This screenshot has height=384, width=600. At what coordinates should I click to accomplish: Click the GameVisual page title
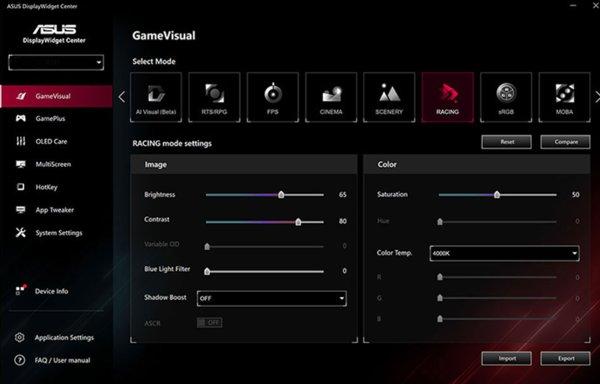pyautogui.click(x=164, y=36)
